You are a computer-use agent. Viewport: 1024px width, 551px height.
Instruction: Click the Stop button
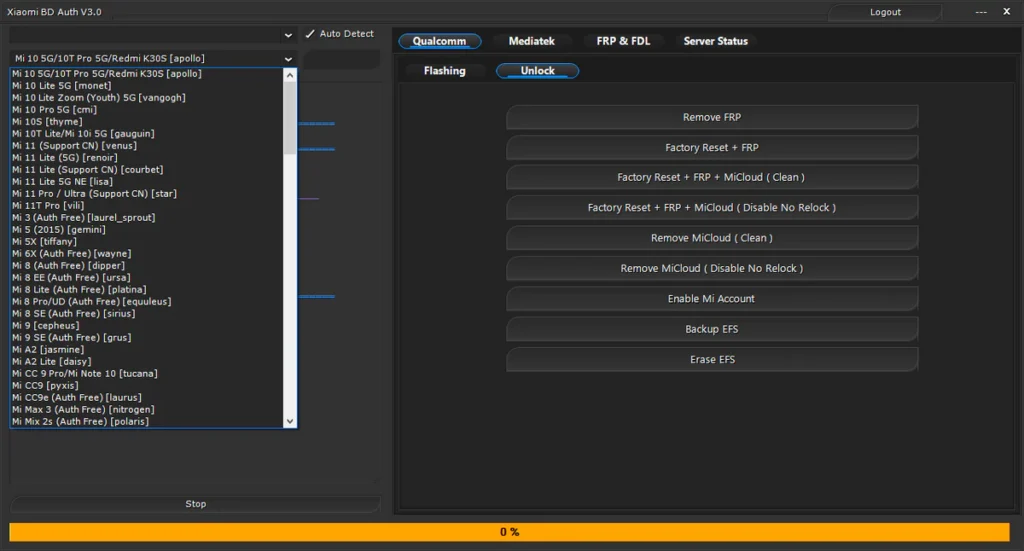point(195,504)
